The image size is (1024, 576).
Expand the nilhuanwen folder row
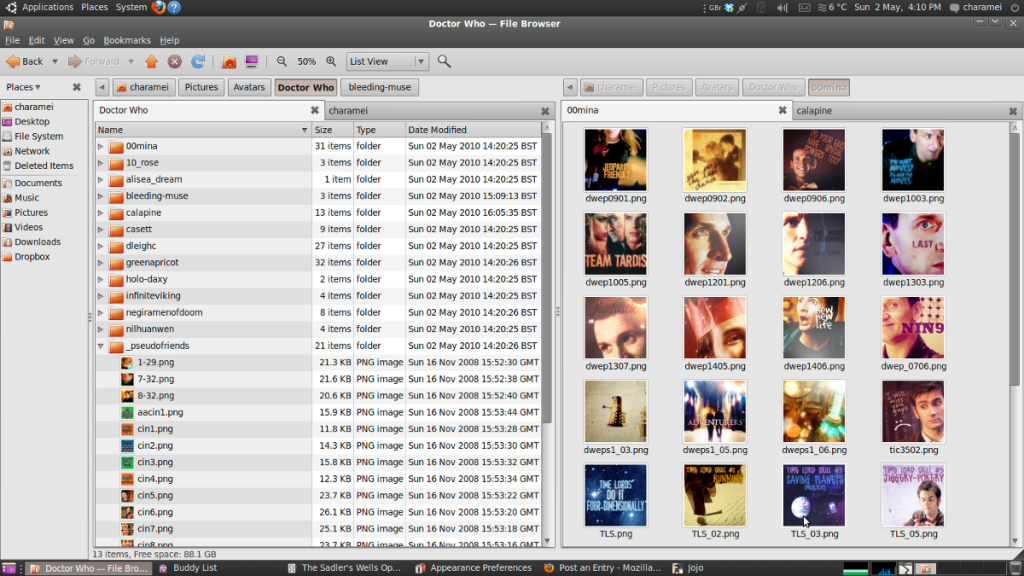point(101,329)
